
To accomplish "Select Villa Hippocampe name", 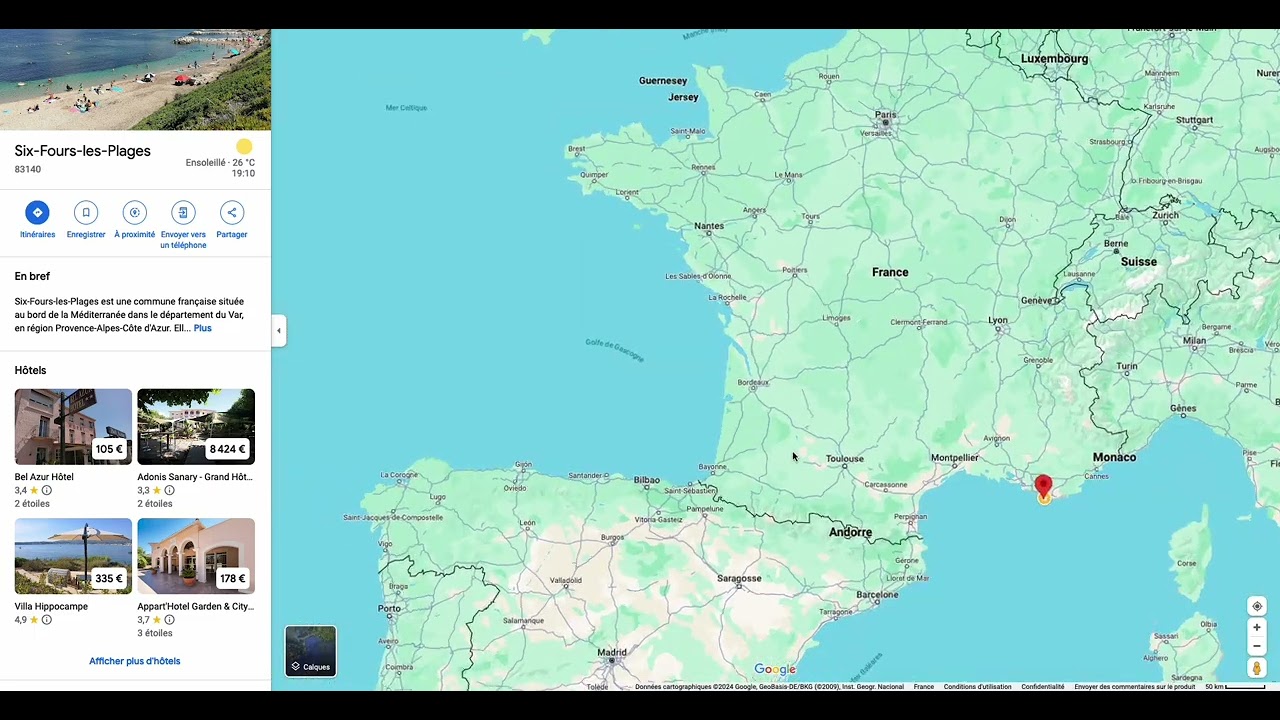I will pyautogui.click(x=51, y=606).
